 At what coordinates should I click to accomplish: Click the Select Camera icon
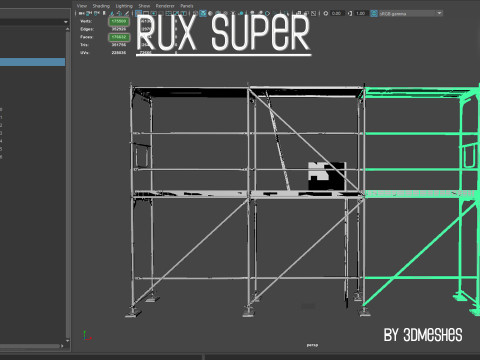[81, 13]
